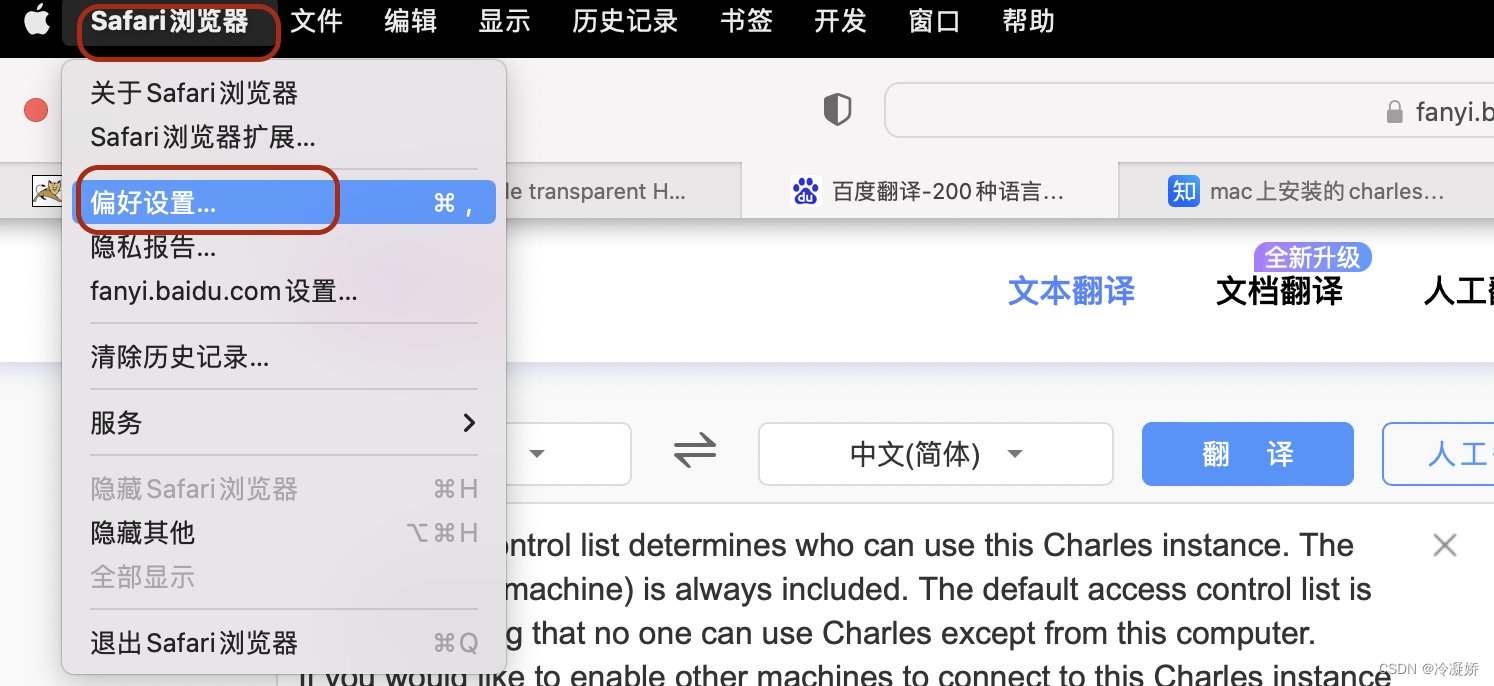Open the 编辑 menu
1494x686 pixels.
coord(410,21)
